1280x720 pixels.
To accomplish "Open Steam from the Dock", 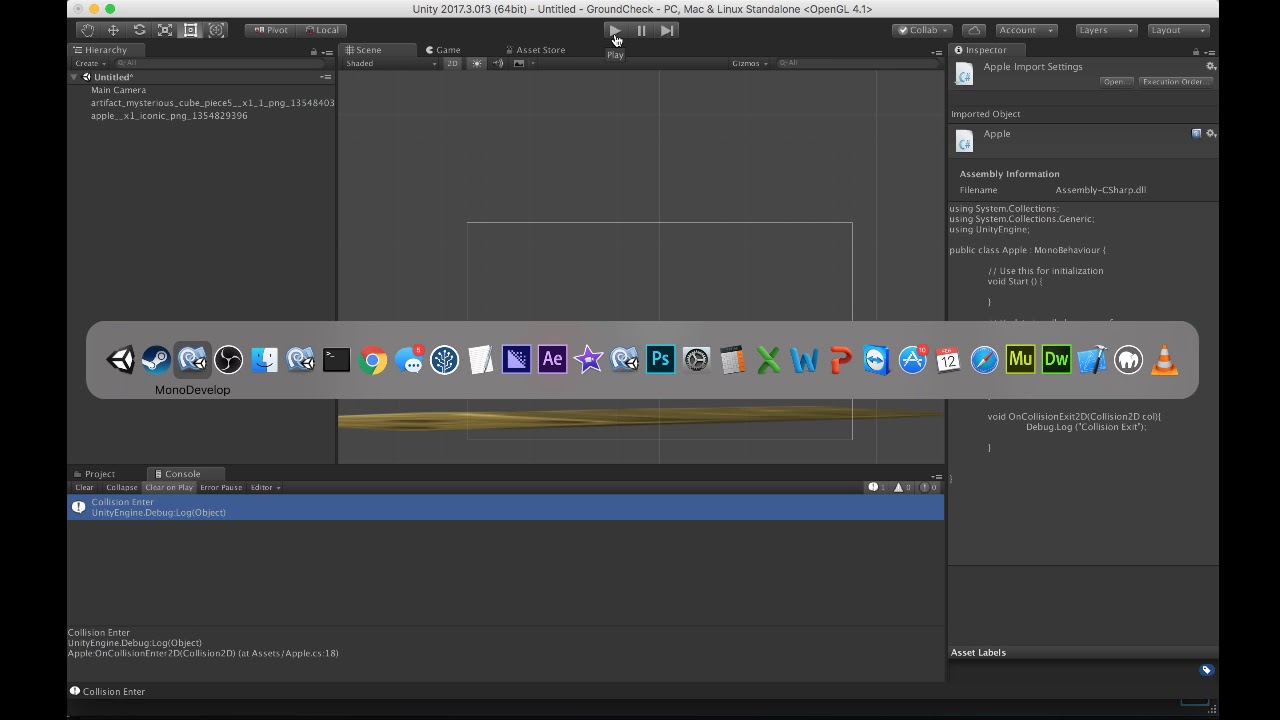I will pos(156,360).
